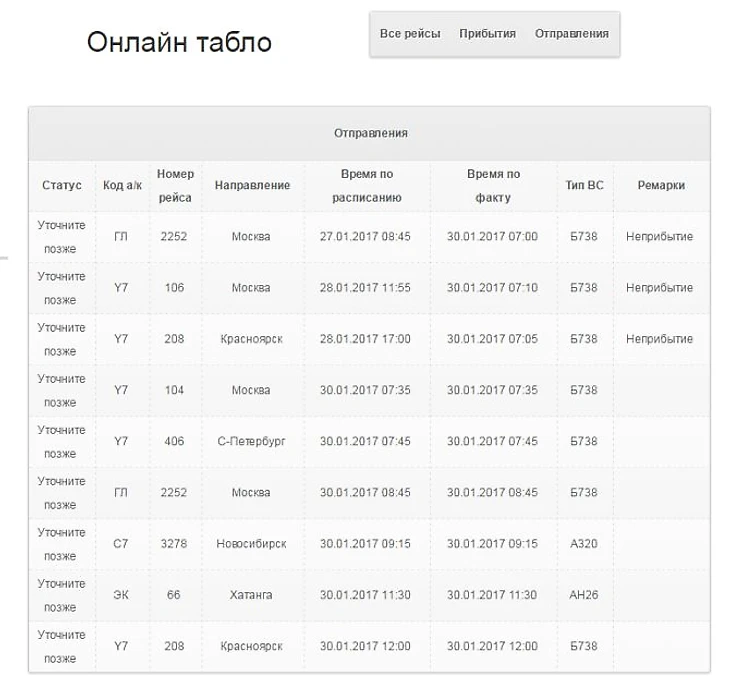Click actual time 30.01.2017 09:15
Viewport: 730px width, 689px height.
(492, 544)
